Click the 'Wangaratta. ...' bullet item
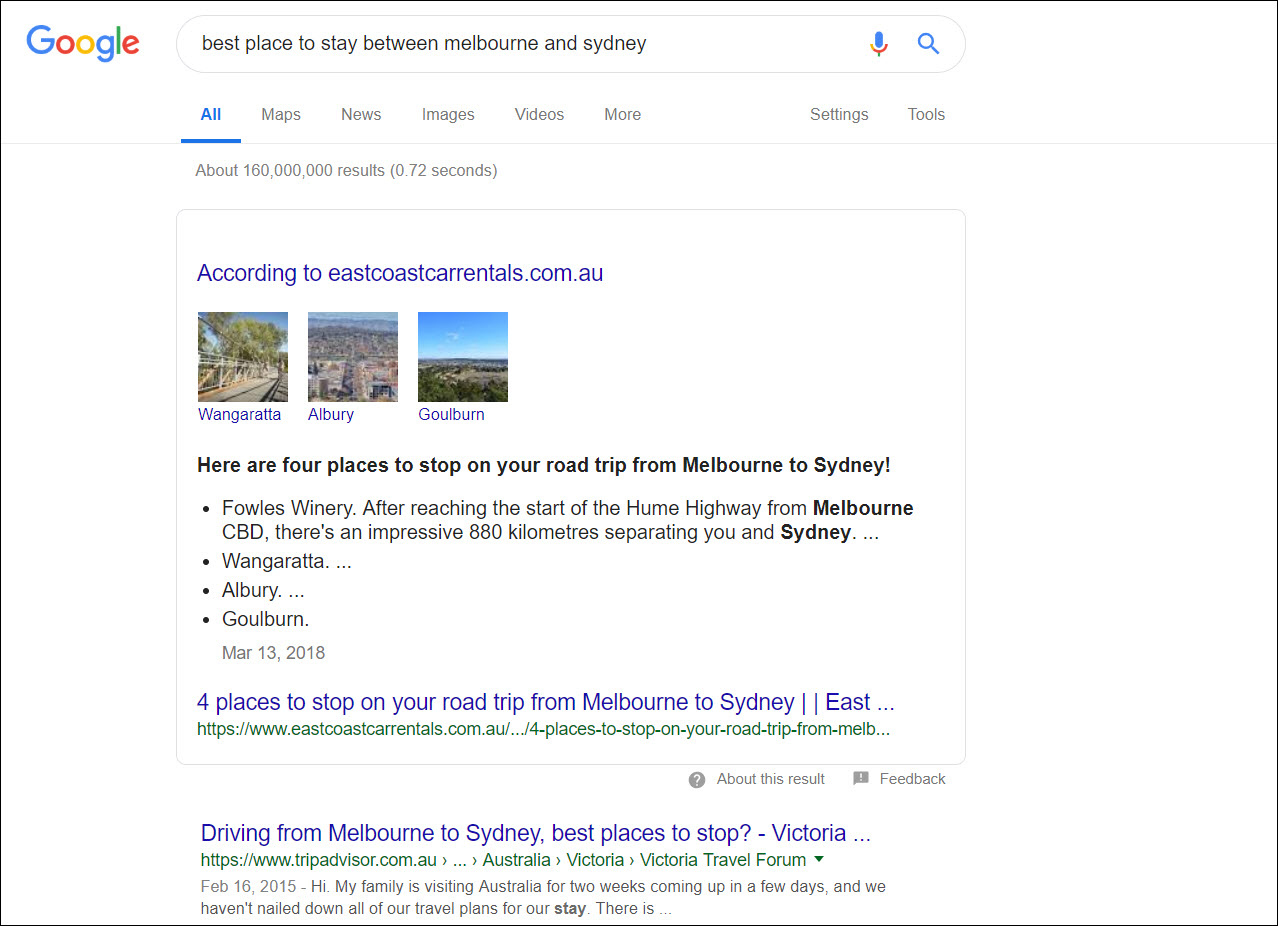Image resolution: width=1278 pixels, height=926 pixels. pos(287,561)
